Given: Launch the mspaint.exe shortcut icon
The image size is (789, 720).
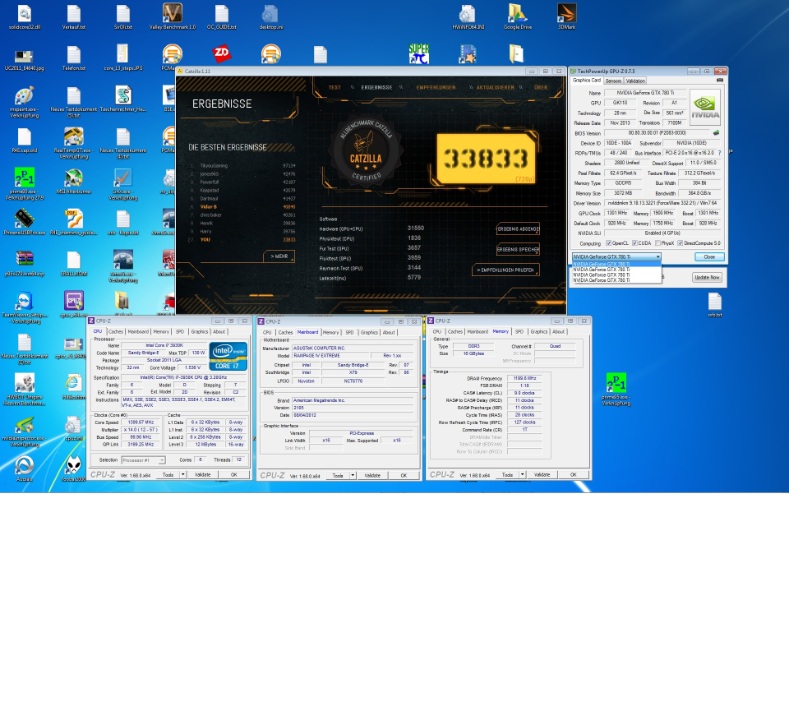Looking at the screenshot, I should pos(24,95).
